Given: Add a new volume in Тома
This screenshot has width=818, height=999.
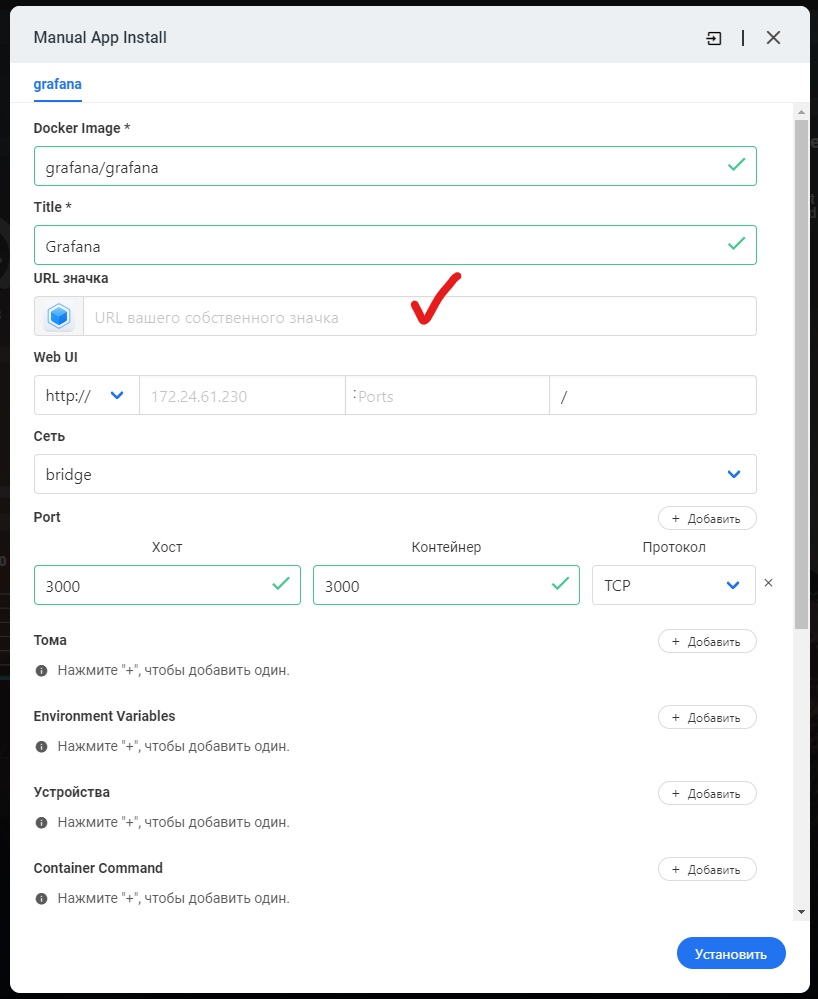Looking at the screenshot, I should point(707,642).
